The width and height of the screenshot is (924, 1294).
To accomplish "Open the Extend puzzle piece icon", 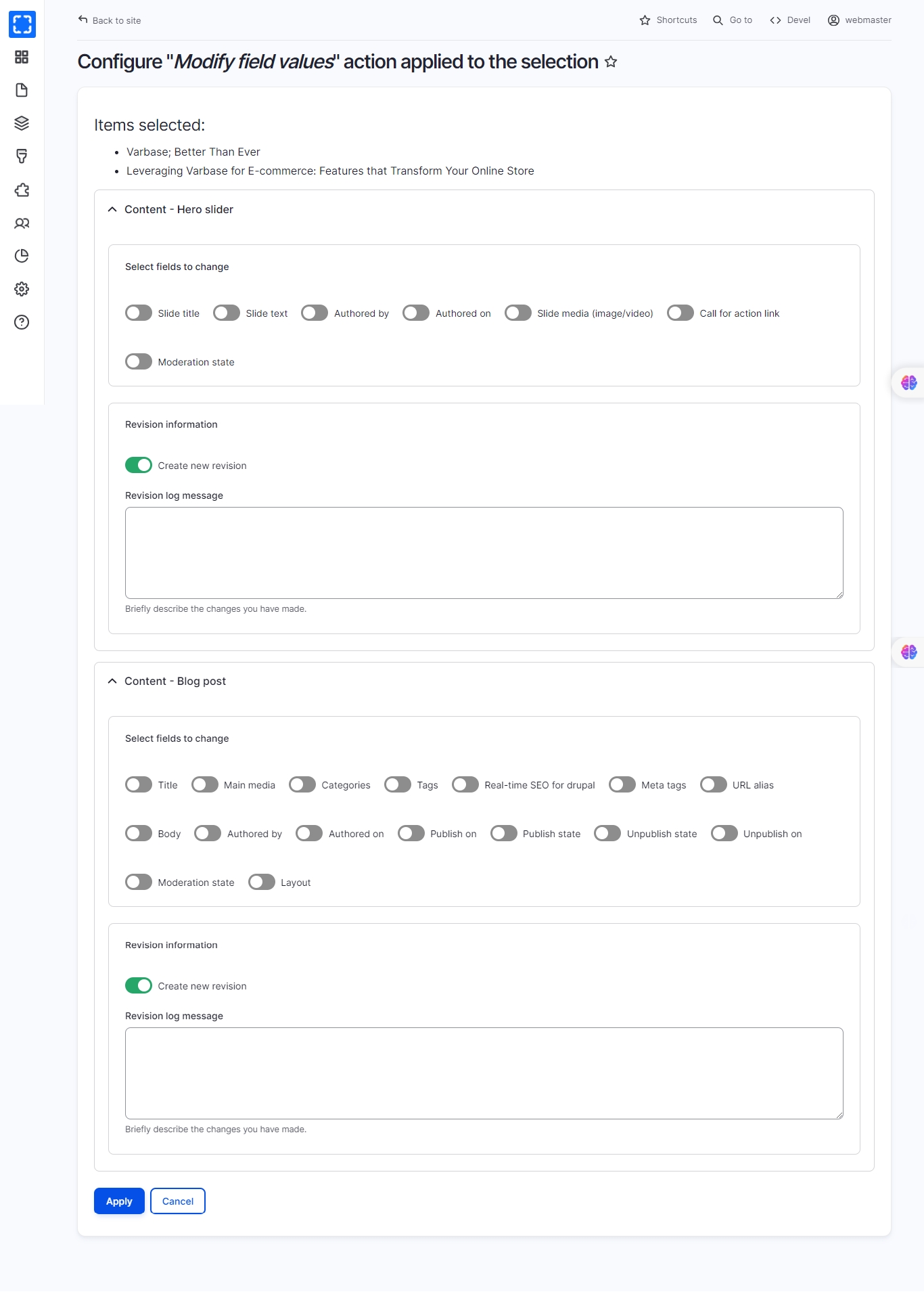I will coord(22,190).
